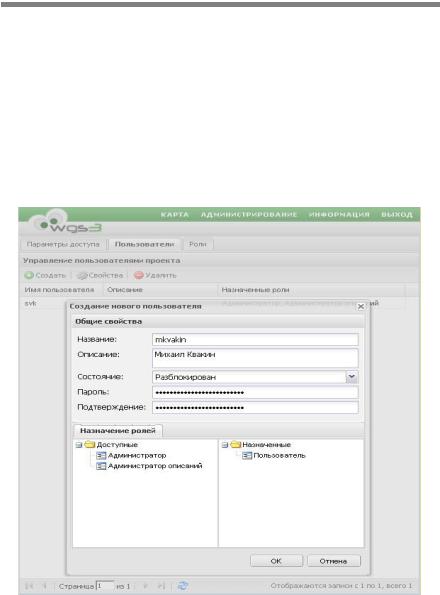440x595 pixels.
Task: Go to the next page
Action: pos(145,586)
